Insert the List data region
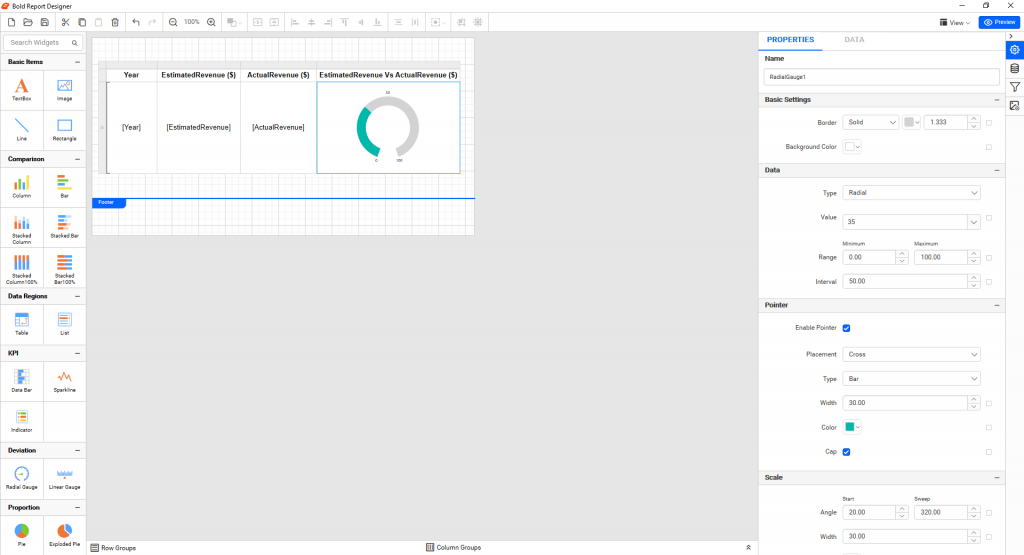Viewport: 1024px width, 555px height. pos(64,324)
